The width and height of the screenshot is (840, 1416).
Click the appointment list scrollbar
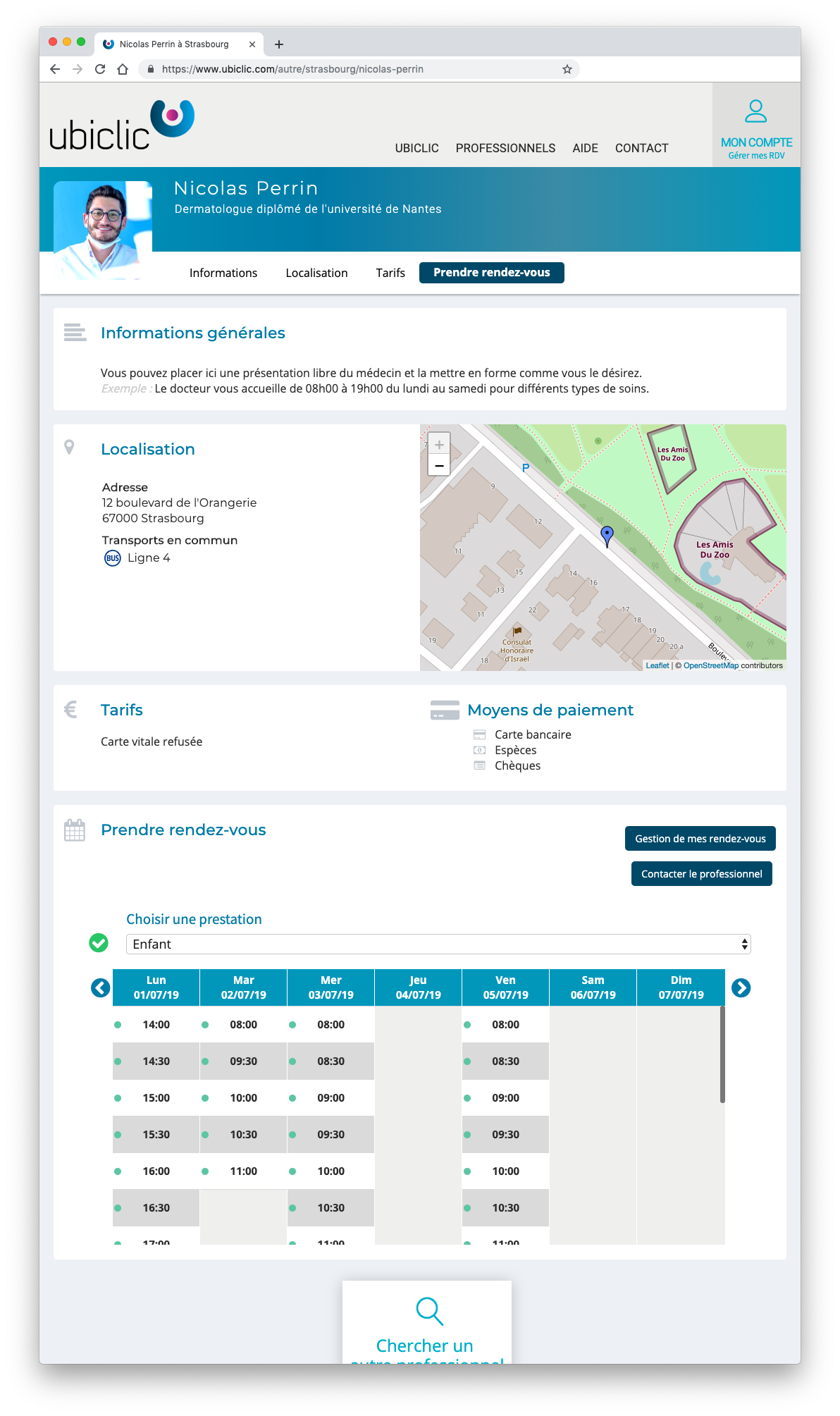pyautogui.click(x=722, y=1054)
